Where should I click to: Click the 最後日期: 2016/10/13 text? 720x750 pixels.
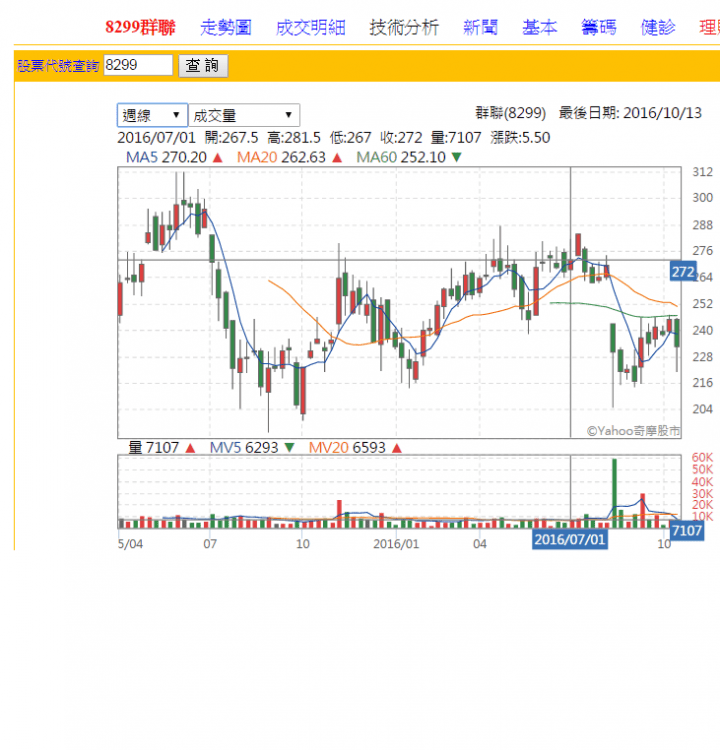pyautogui.click(x=630, y=113)
